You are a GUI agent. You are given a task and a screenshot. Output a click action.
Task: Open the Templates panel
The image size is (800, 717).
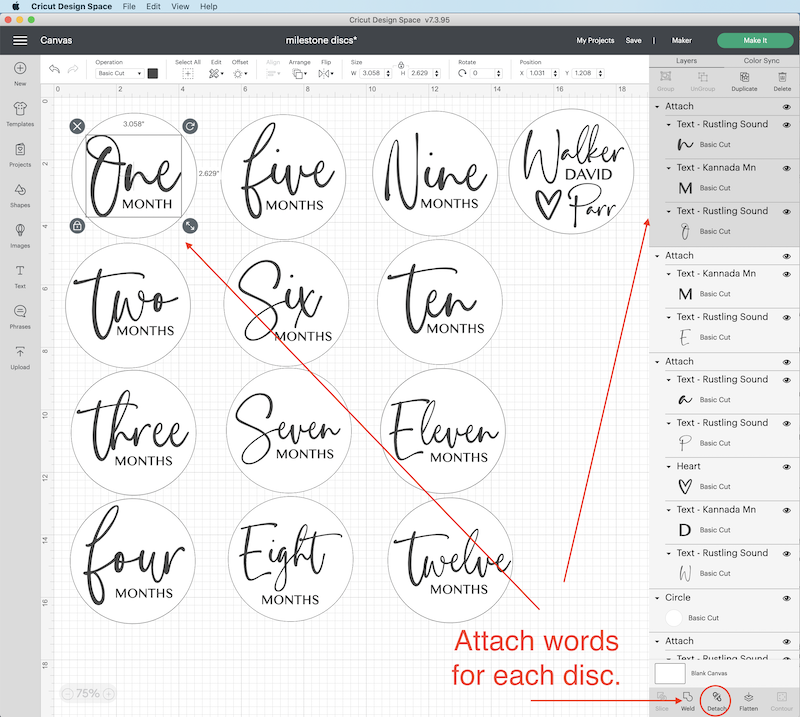point(20,114)
